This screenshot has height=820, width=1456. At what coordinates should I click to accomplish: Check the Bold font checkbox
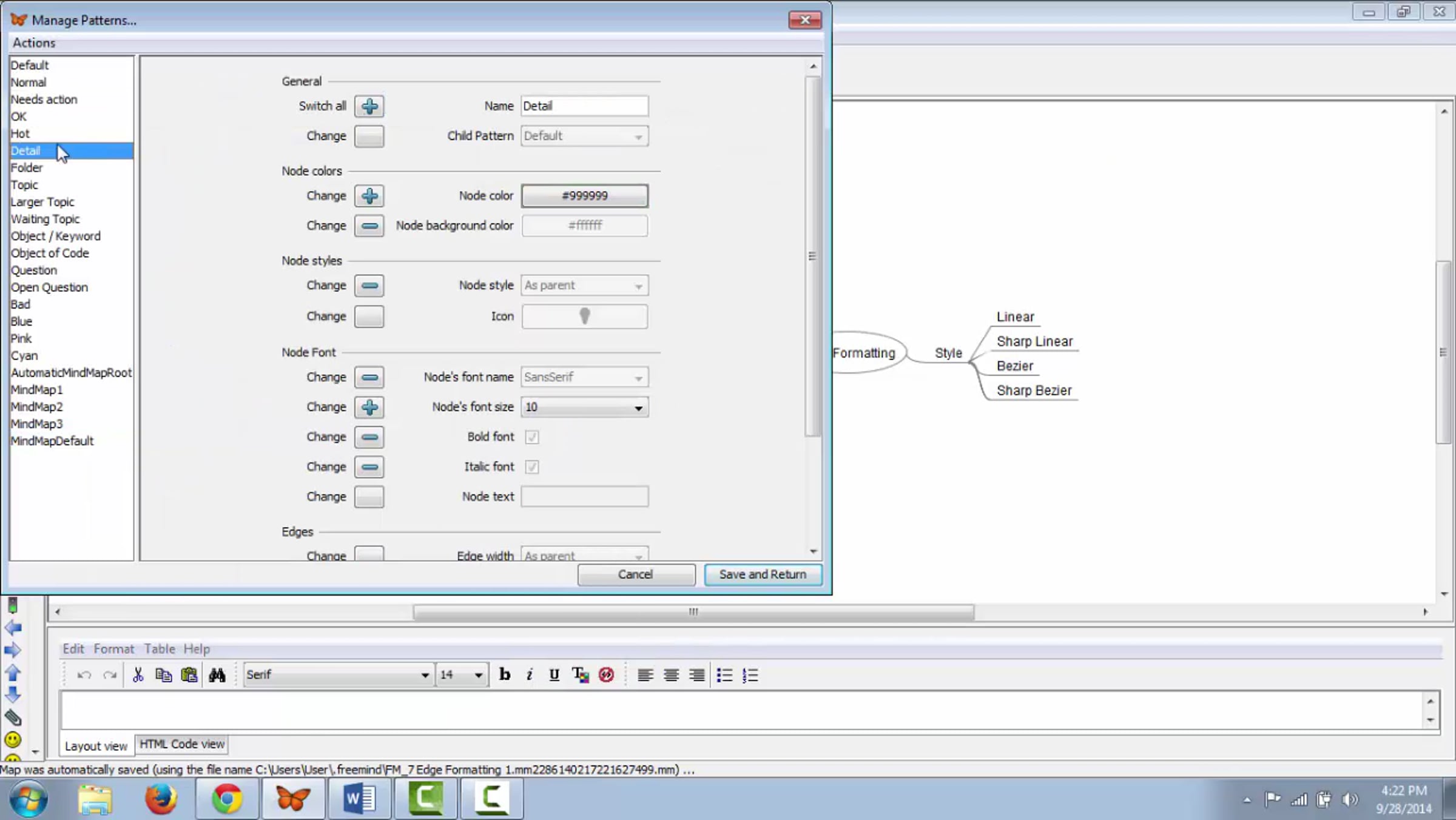coord(531,437)
